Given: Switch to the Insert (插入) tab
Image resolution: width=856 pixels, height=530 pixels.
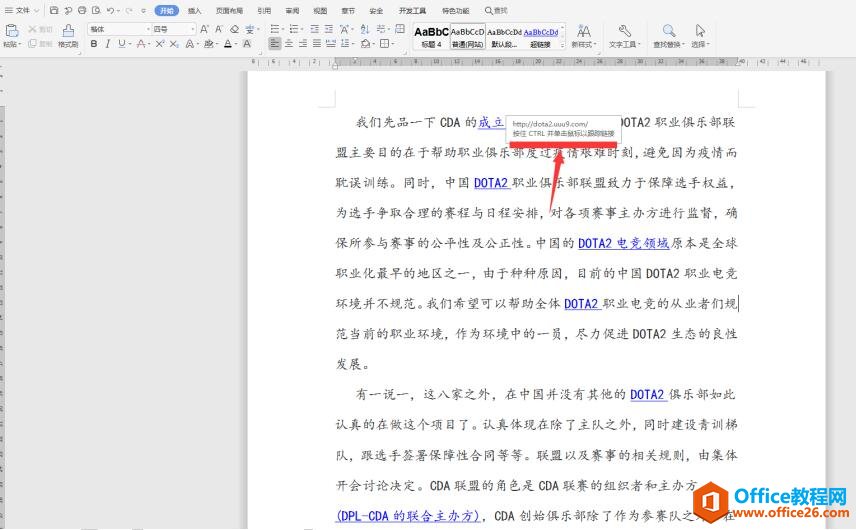Looking at the screenshot, I should 194,10.
